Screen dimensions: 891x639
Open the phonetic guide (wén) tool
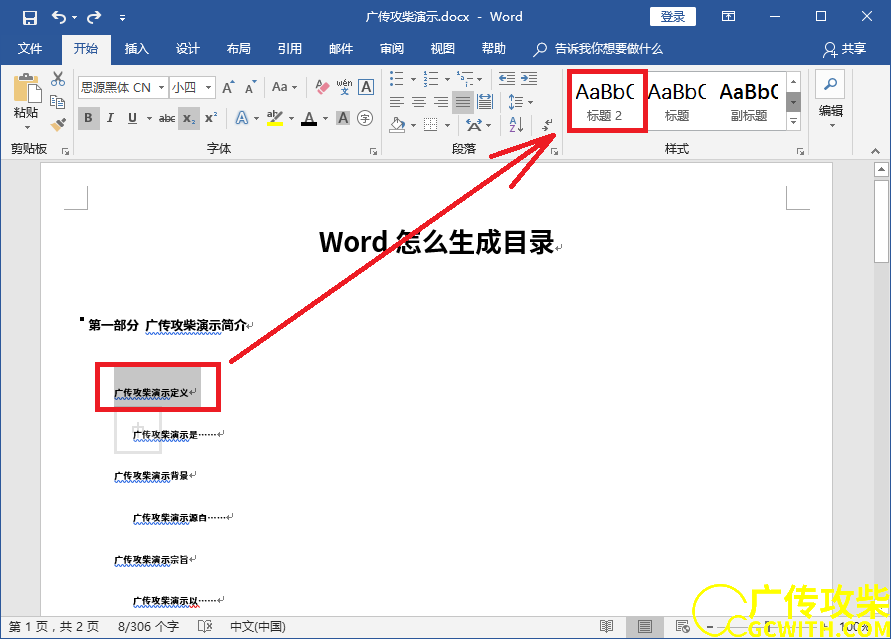click(x=344, y=87)
